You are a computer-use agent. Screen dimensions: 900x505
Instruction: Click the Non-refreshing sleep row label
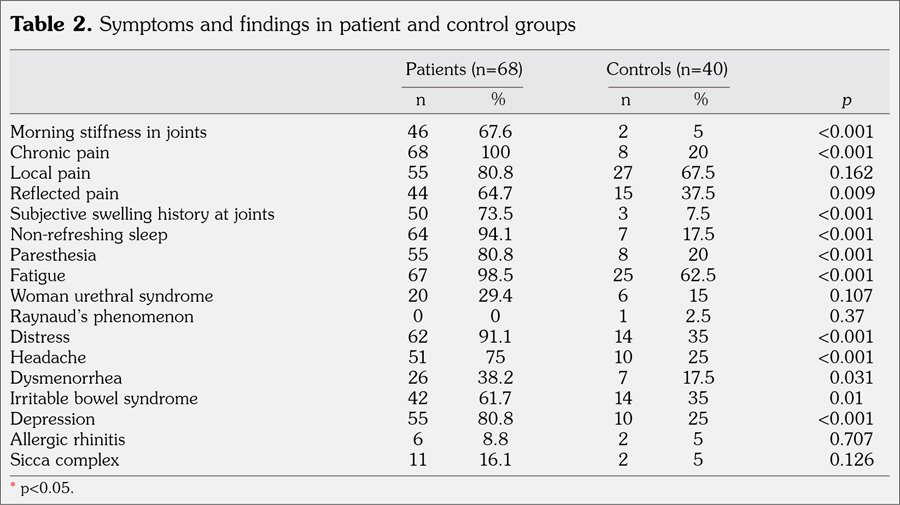pyautogui.click(x=88, y=235)
